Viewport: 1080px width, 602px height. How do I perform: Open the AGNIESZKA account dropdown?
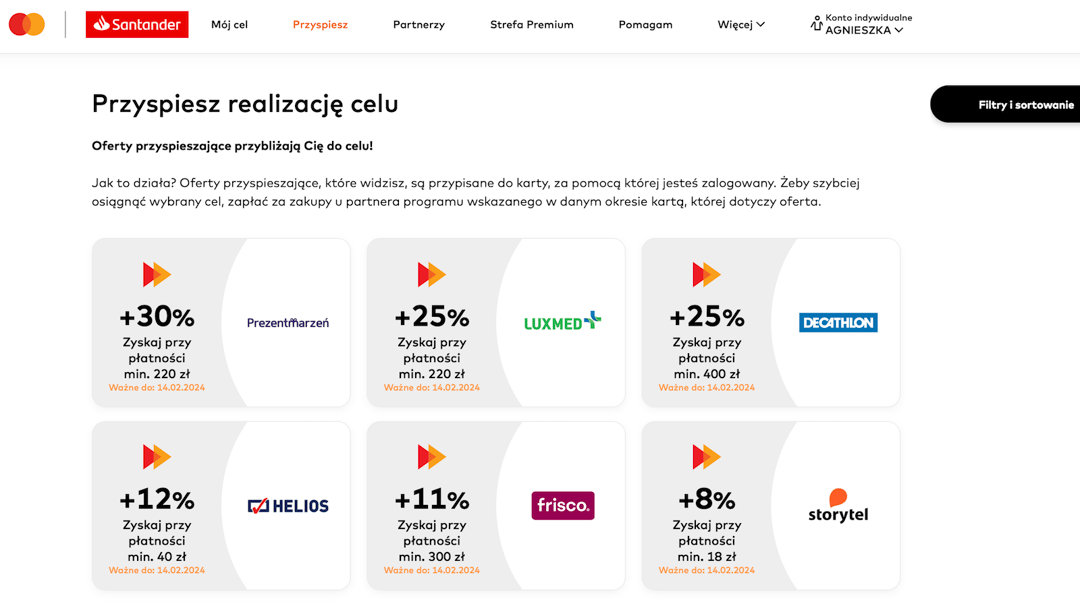[x=862, y=29]
